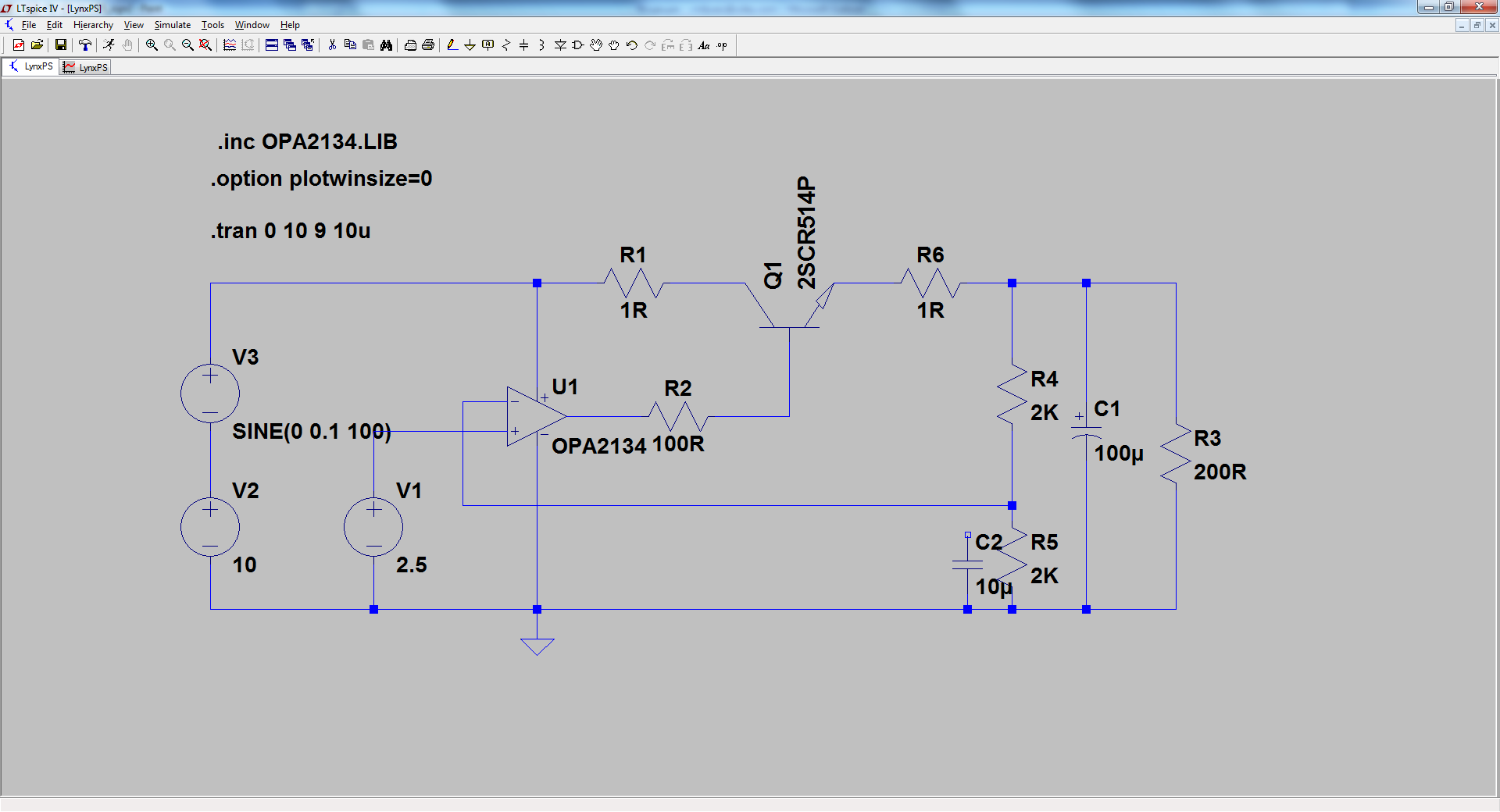1500x812 pixels.
Task: Click the .inc OPA2134.LIB directive
Action: coord(307,142)
